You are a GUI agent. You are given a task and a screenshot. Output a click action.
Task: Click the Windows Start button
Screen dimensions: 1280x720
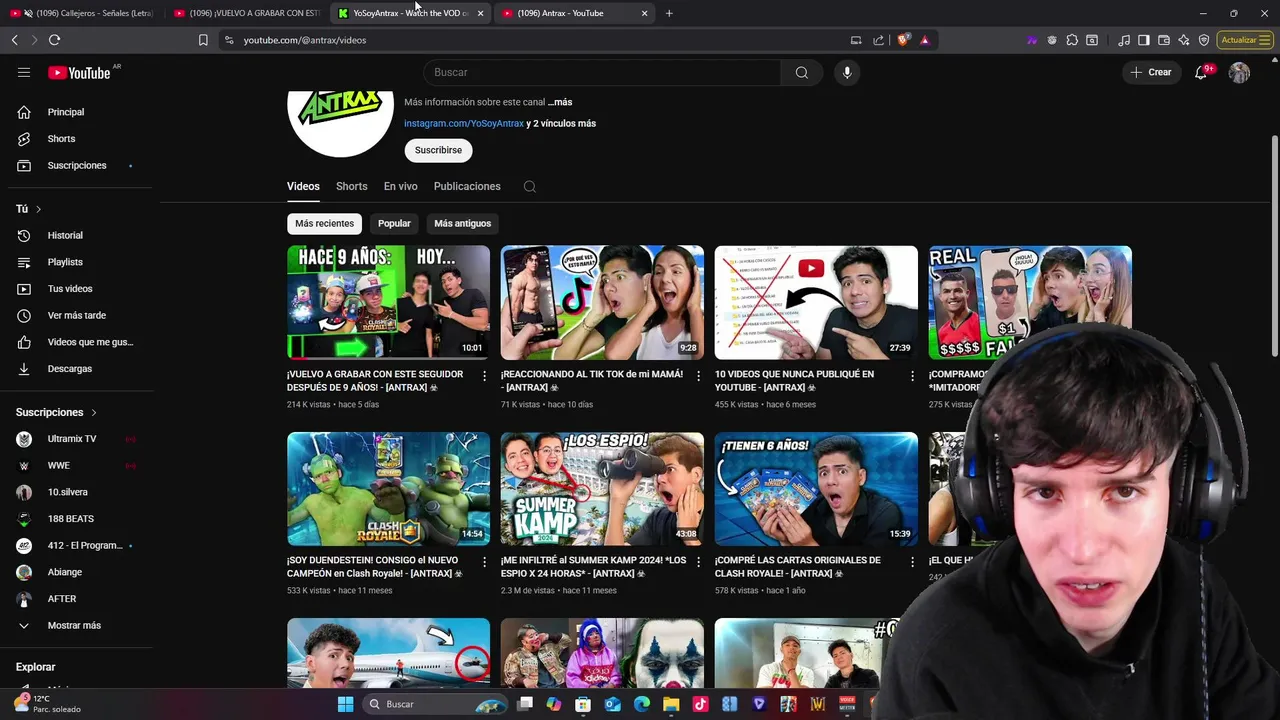coord(345,704)
